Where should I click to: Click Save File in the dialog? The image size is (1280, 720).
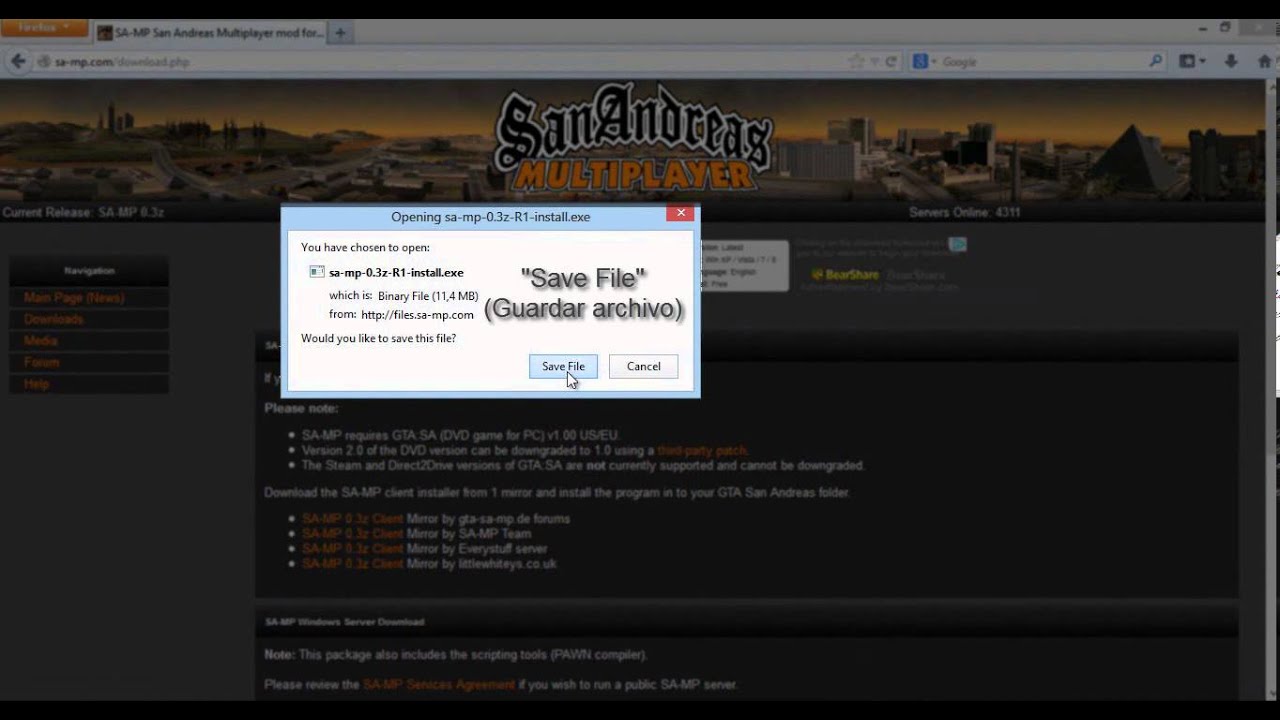click(x=563, y=366)
